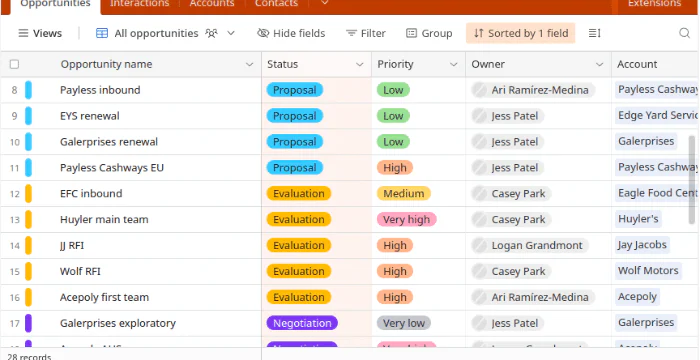Click Ari Ramírez-Medina avatar in Payless inbound row

point(479,90)
